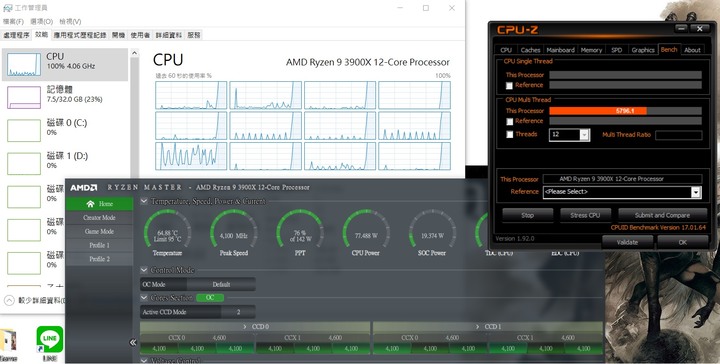Image resolution: width=720 pixels, height=364 pixels.
Task: Open 檔案(F) menu in Task Manager
Action: (x=13, y=22)
